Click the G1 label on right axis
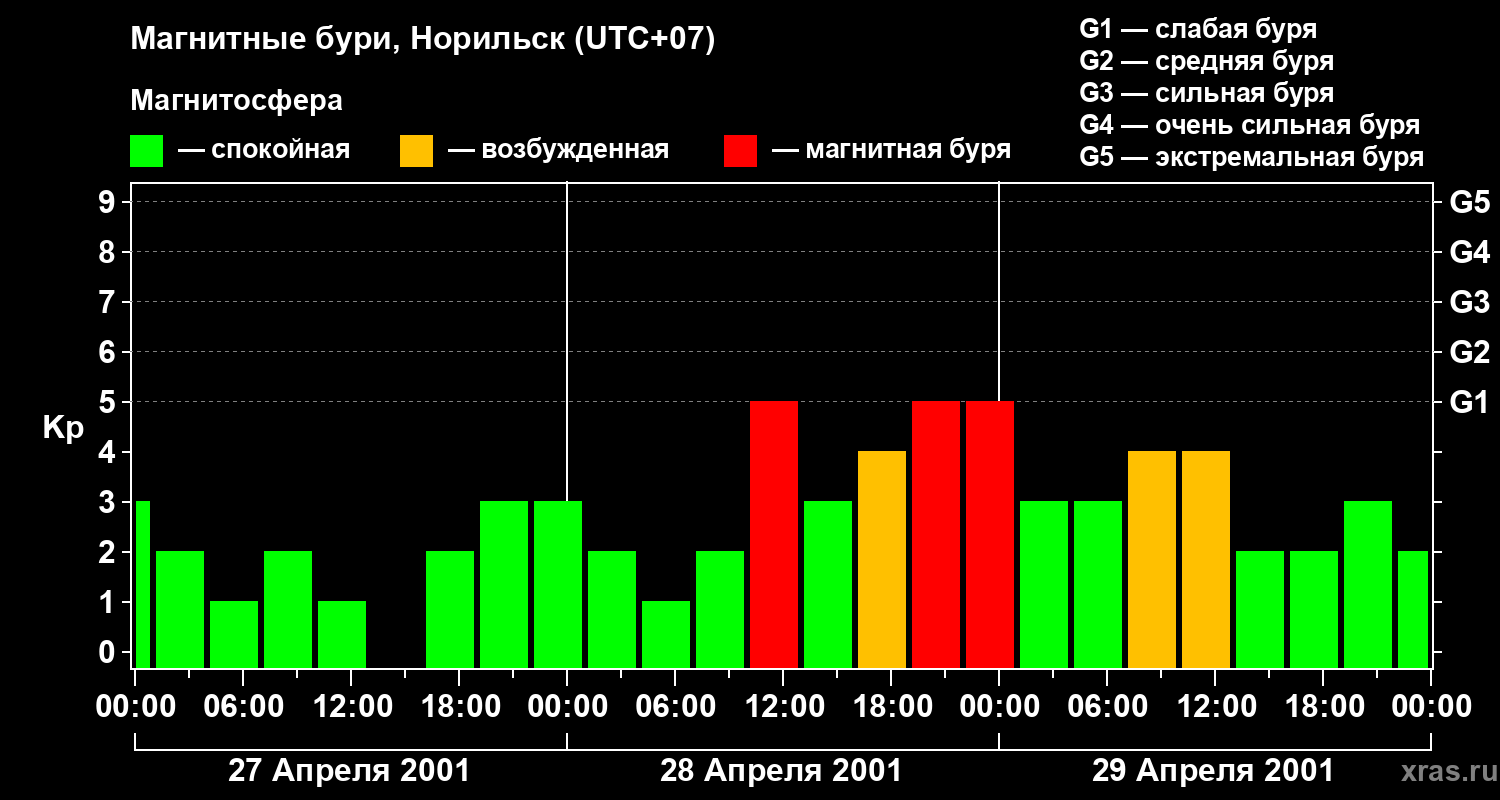This screenshot has width=1500, height=800. (x=1469, y=402)
